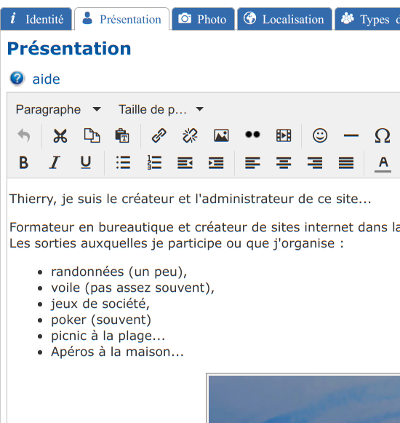Viewport: 400px width, 423px height.
Task: Toggle italic formatting
Action: pos(55,163)
